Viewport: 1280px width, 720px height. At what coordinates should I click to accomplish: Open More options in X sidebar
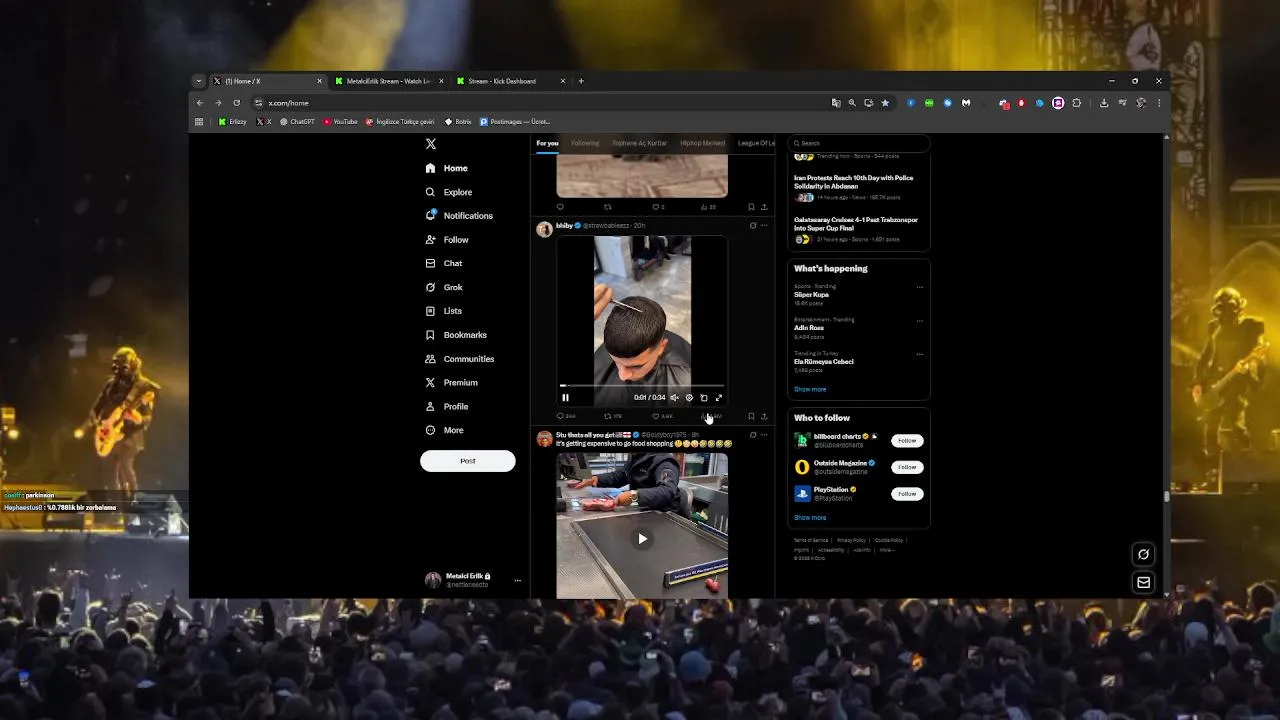[444, 430]
